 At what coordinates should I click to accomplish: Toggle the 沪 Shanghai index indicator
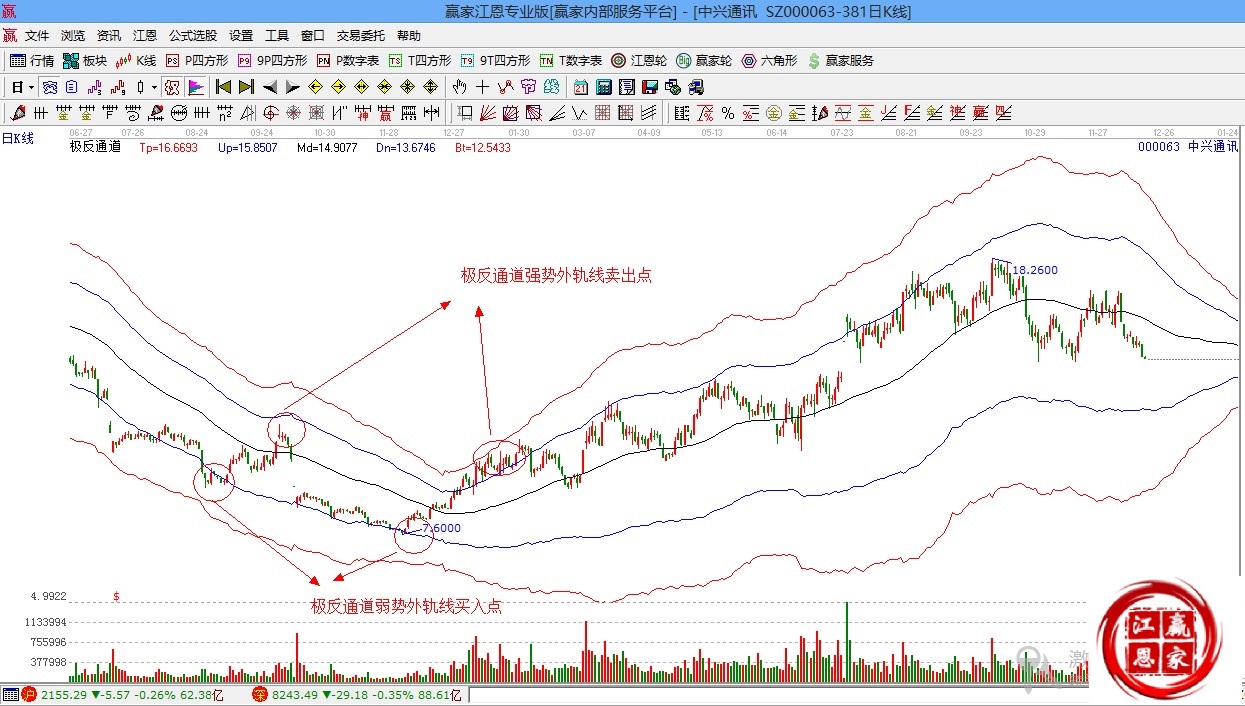click(x=29, y=694)
